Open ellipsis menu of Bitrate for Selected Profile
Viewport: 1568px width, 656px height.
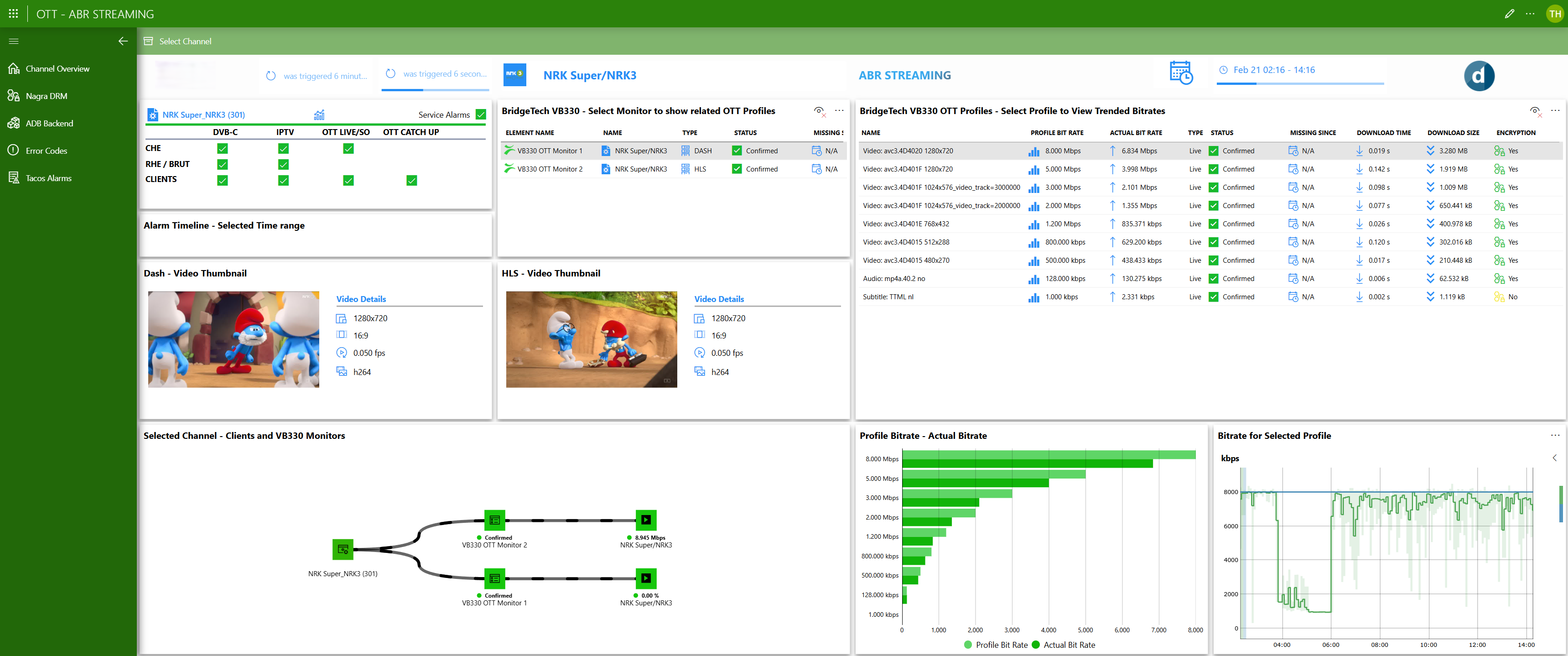pyautogui.click(x=1555, y=436)
